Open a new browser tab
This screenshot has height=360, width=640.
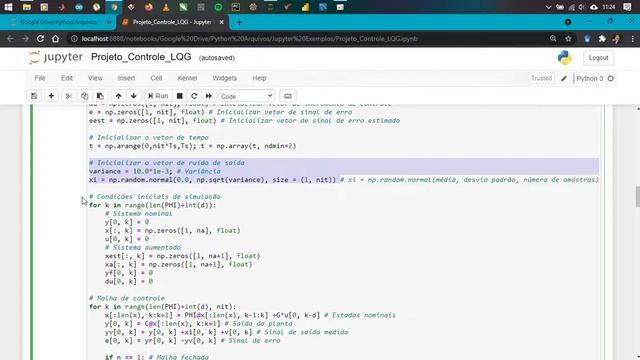pos(239,22)
